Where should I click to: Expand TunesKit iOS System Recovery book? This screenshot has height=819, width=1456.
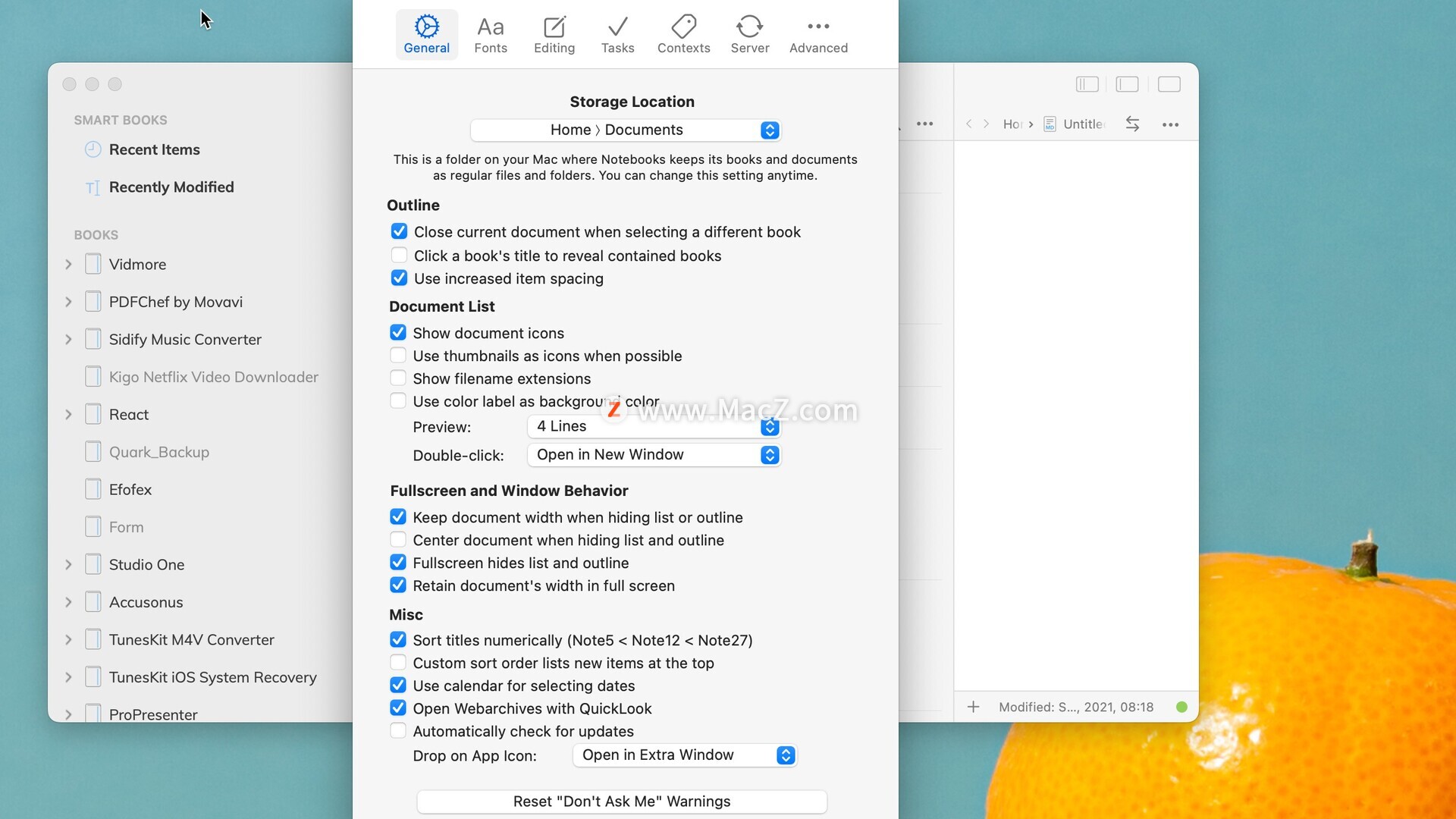pyautogui.click(x=68, y=677)
